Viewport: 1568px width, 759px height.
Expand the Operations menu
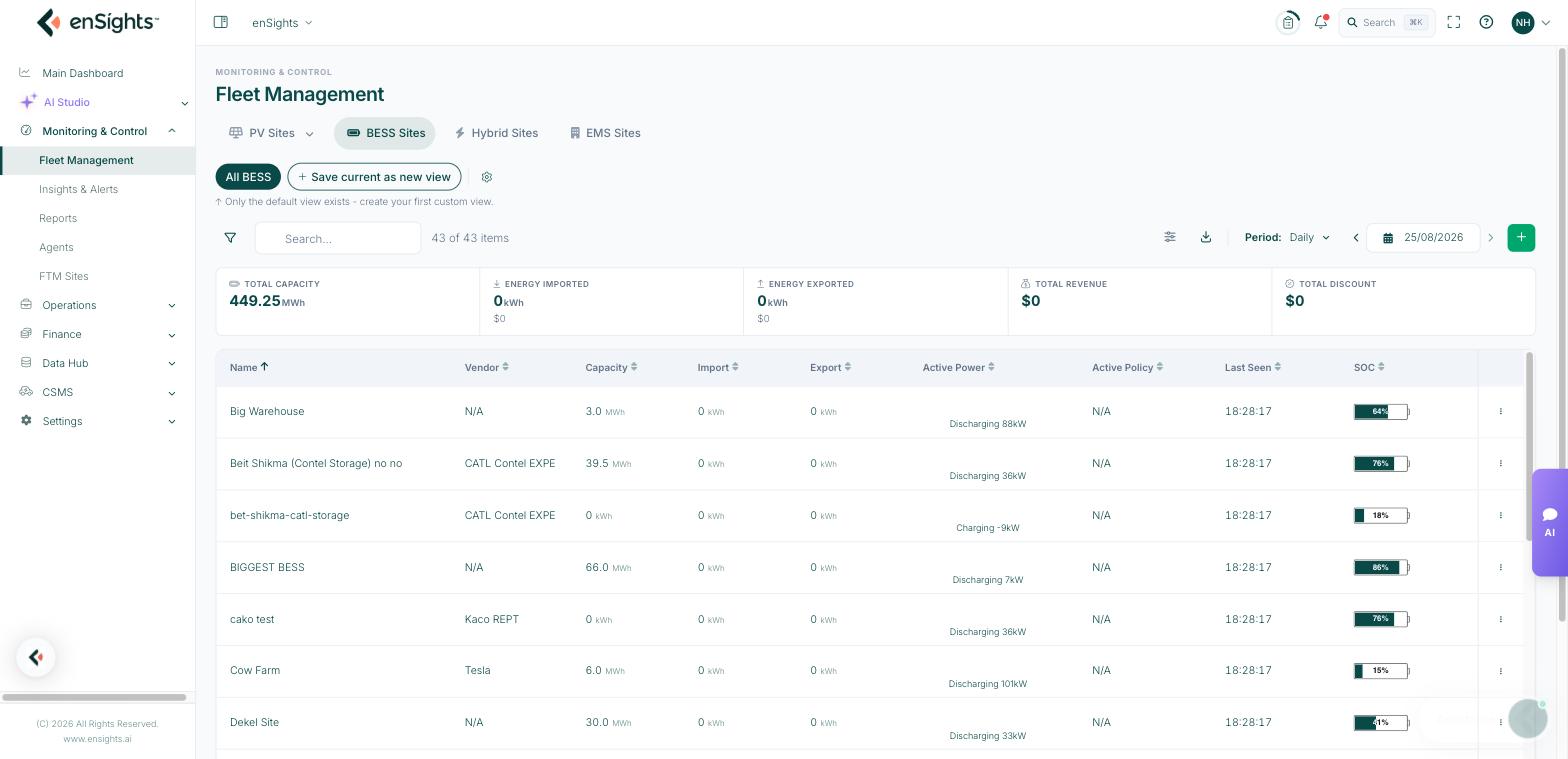coord(100,305)
